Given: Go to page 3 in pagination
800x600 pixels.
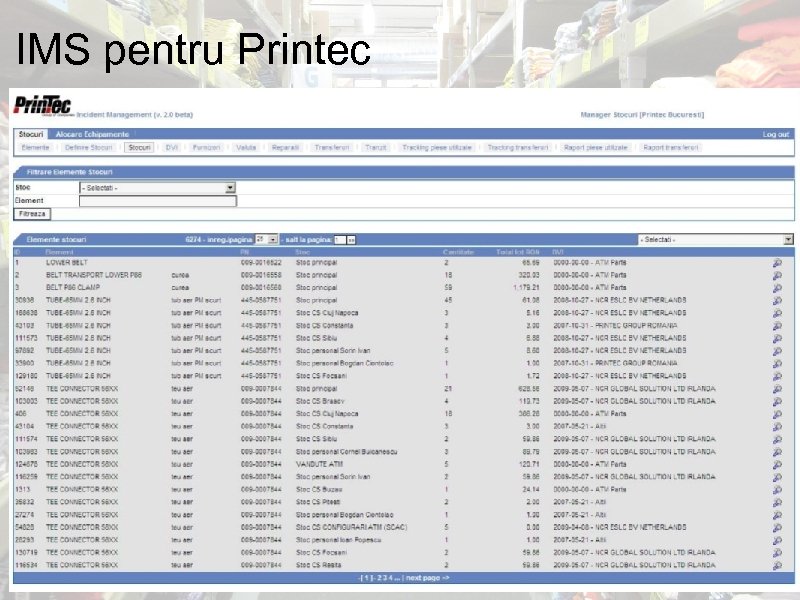Looking at the screenshot, I should pyautogui.click(x=385, y=578).
